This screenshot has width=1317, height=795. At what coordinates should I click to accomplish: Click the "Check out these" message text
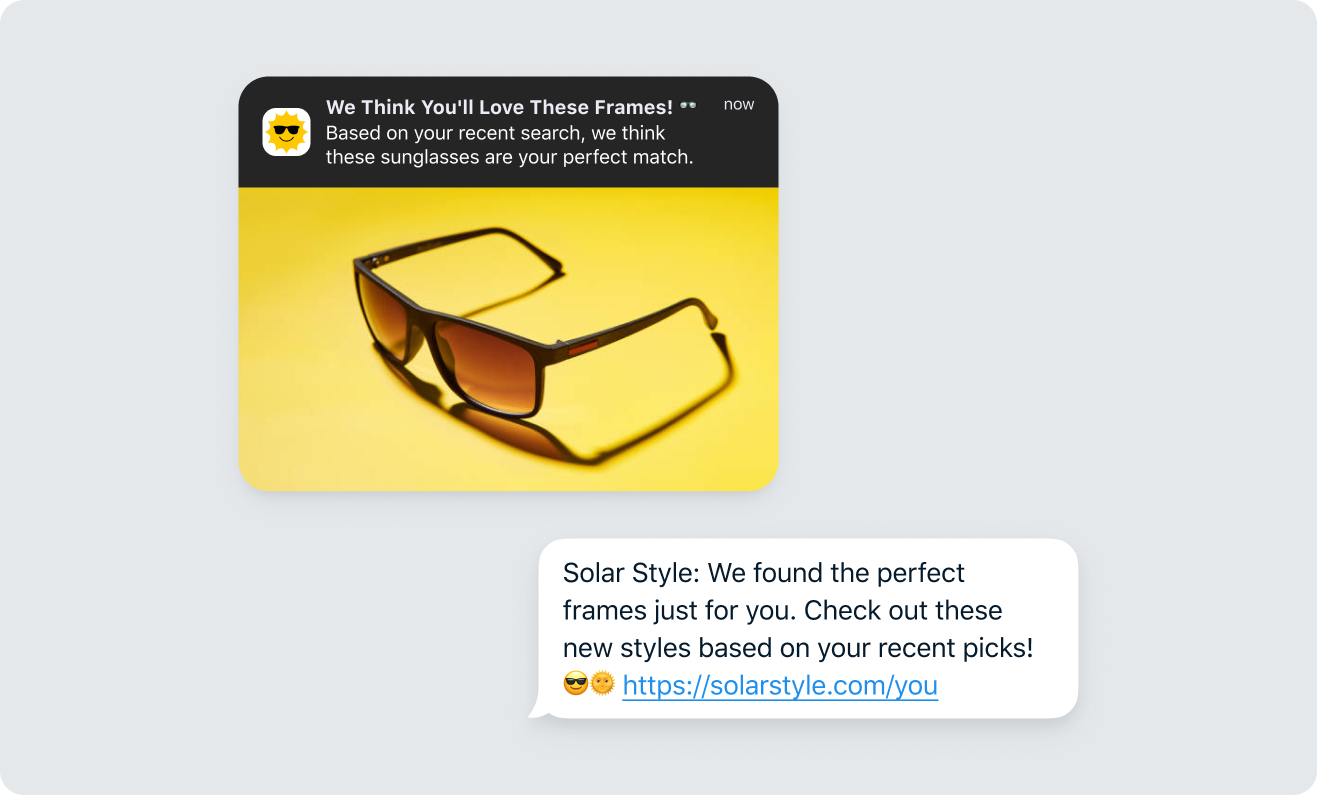903,610
